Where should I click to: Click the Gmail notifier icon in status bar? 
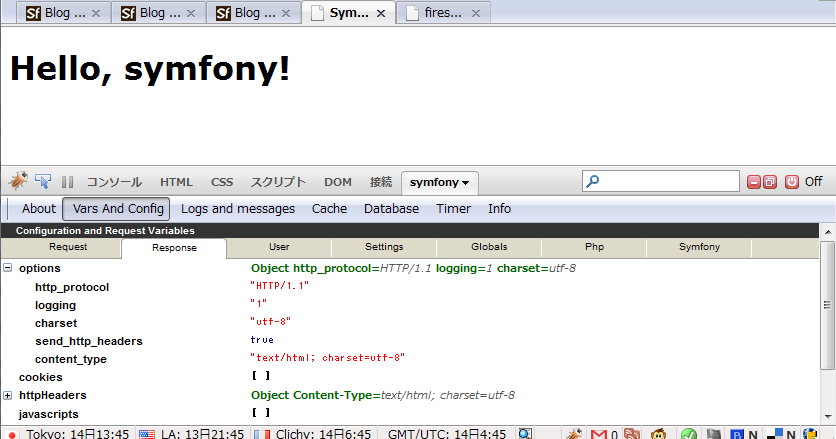(x=600, y=434)
